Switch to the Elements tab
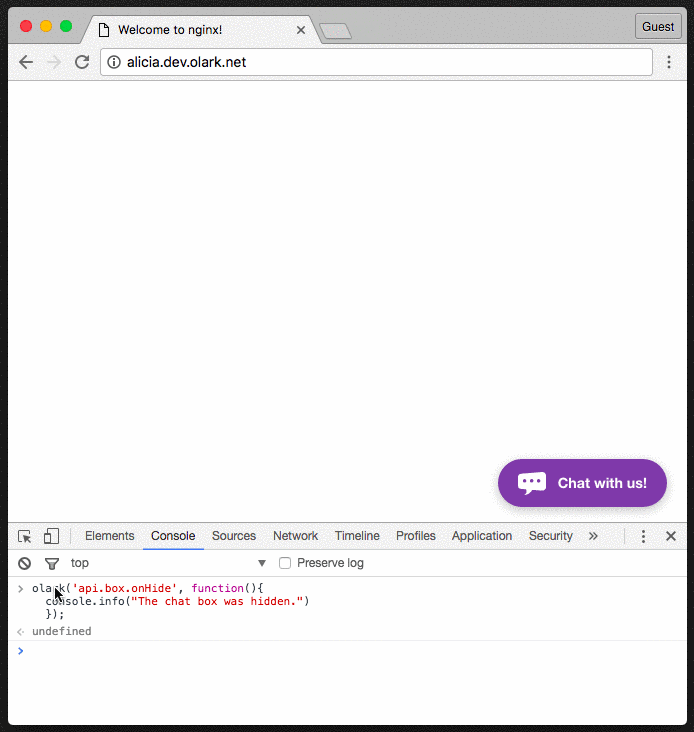 point(109,536)
